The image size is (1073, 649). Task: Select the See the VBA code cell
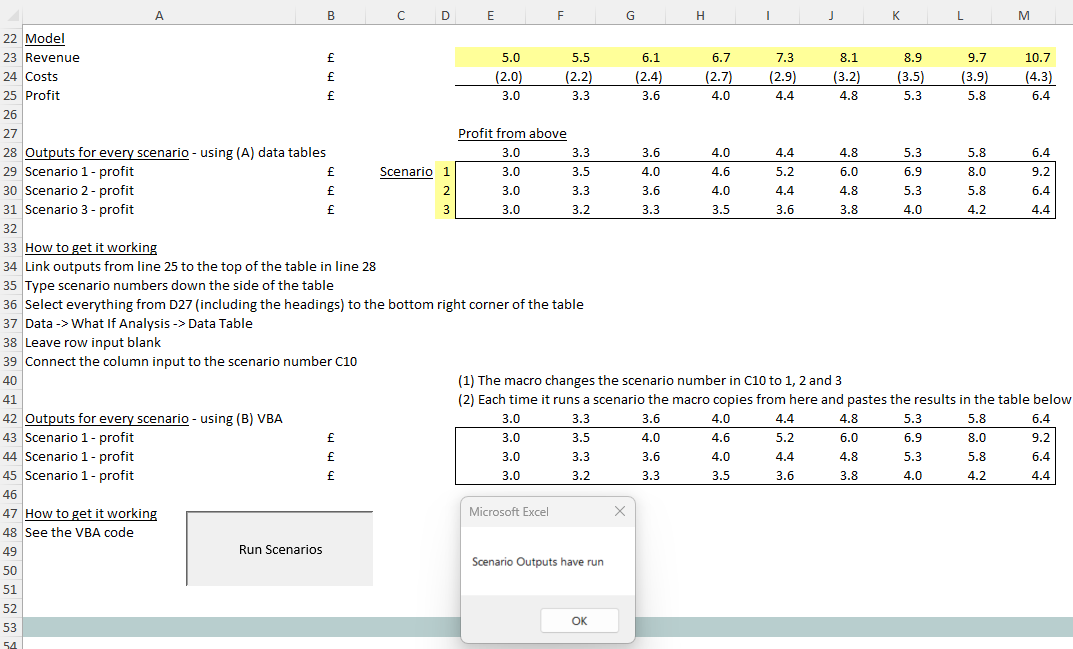(x=79, y=533)
